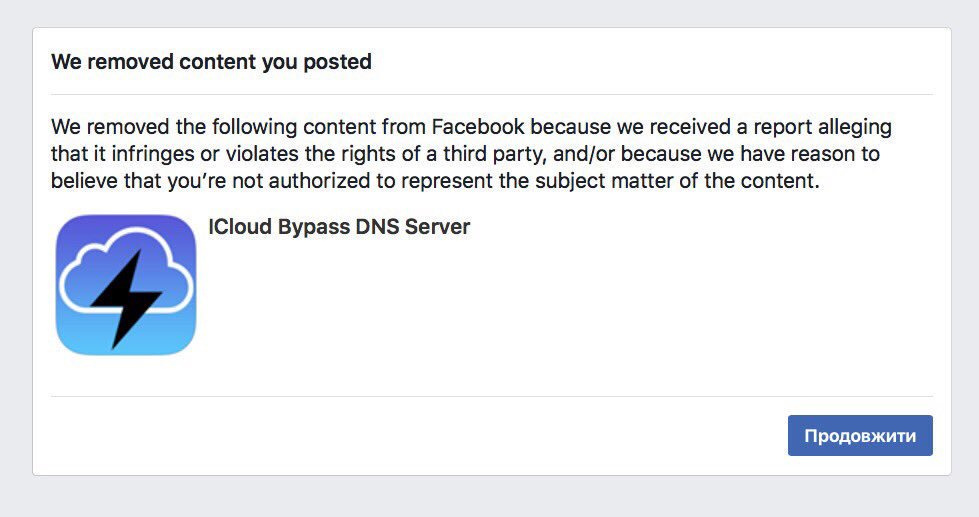The height and width of the screenshot is (517, 979).
Task: Click the "We removed content you posted" heading
Action: pos(211,62)
